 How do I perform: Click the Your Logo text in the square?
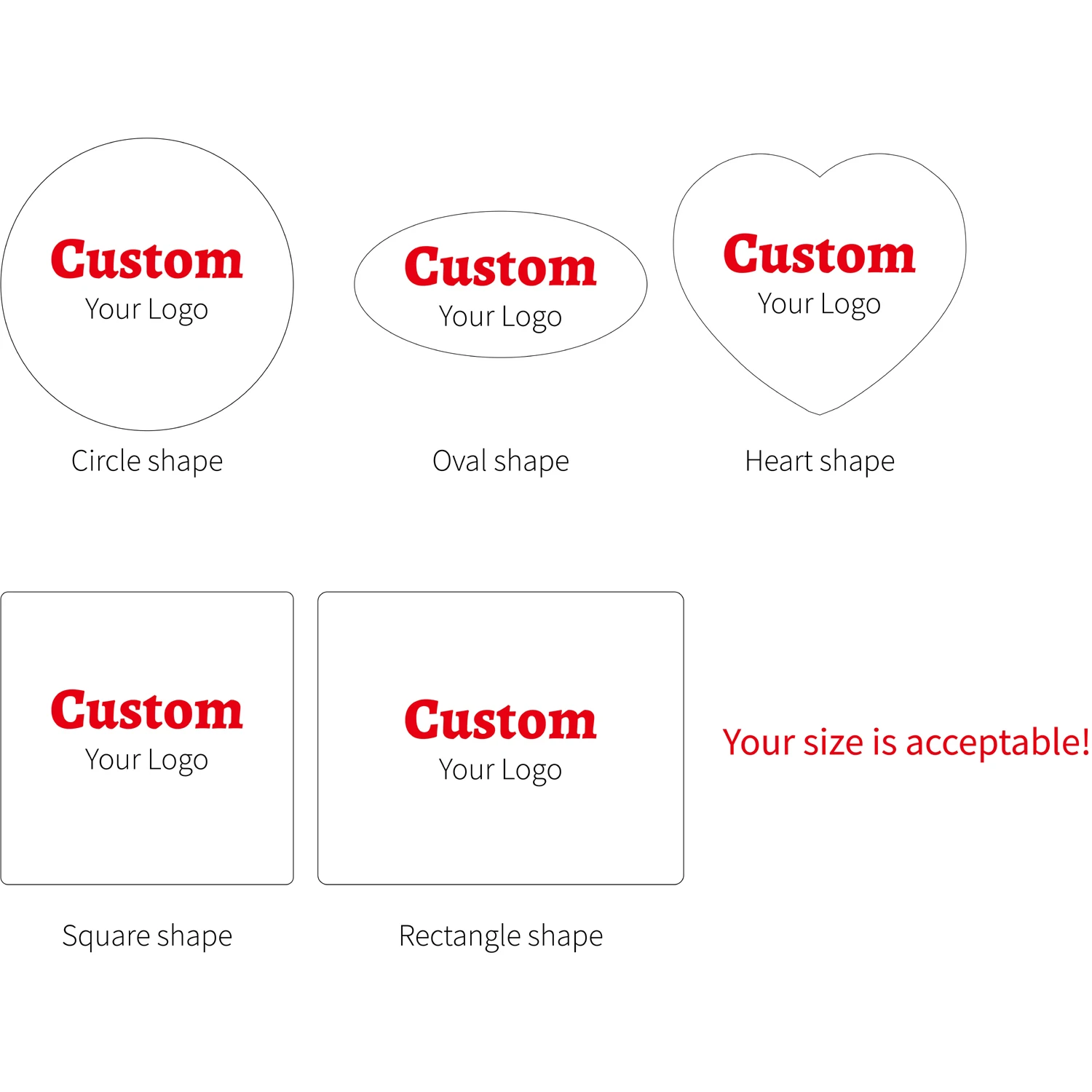tap(146, 760)
